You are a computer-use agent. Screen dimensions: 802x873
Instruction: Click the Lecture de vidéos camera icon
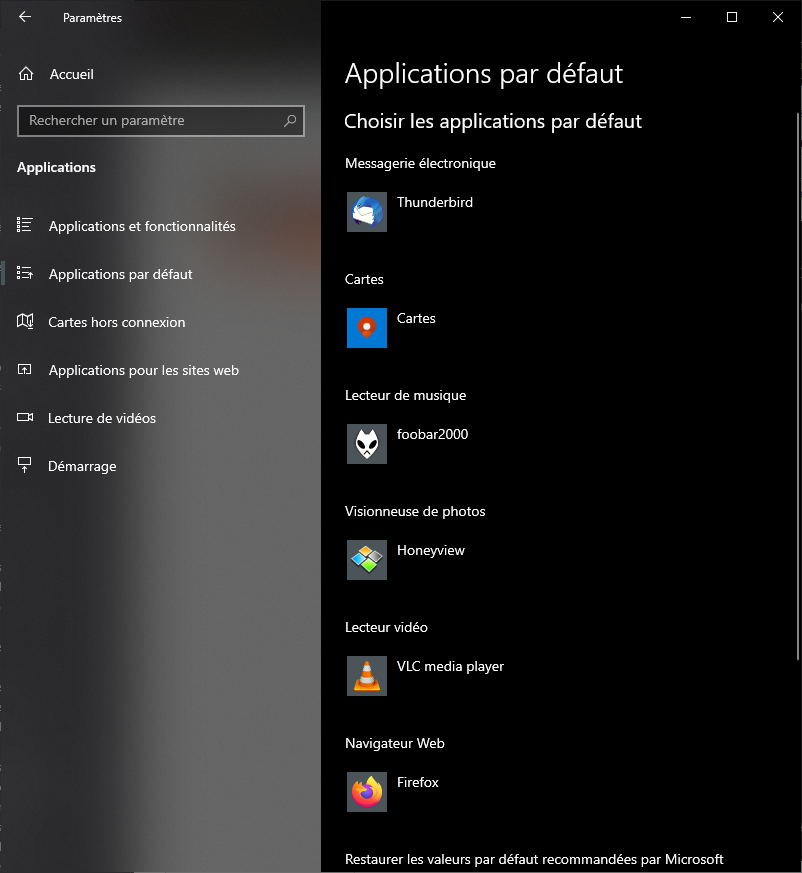tap(25, 417)
